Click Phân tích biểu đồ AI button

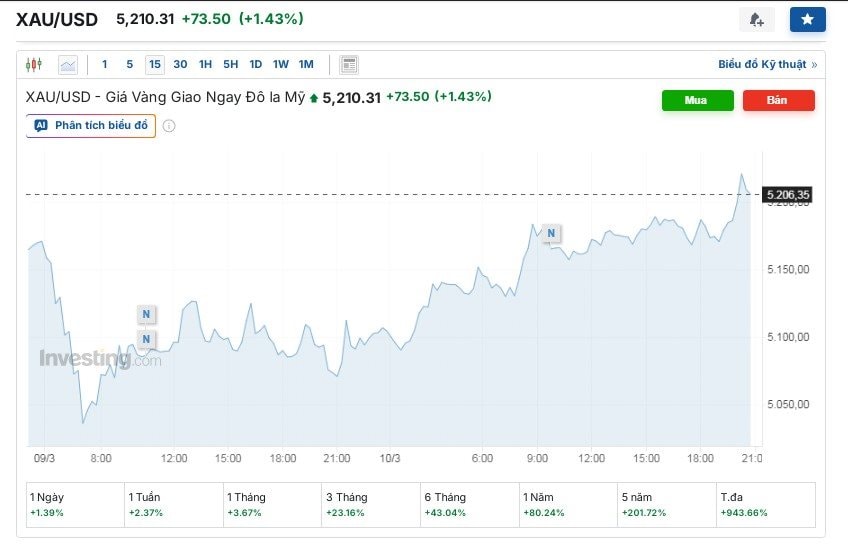[x=91, y=126]
